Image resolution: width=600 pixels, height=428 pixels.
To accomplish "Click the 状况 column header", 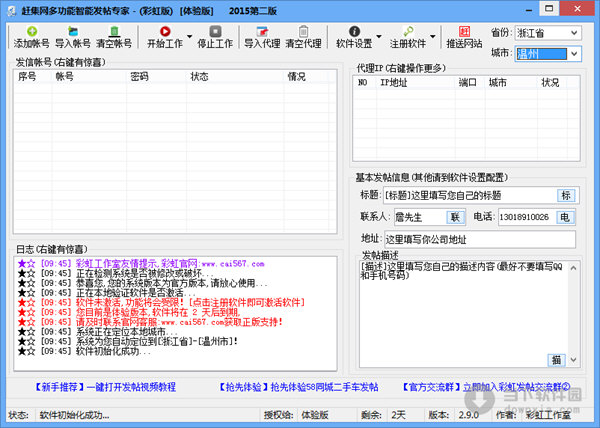I will (x=552, y=82).
